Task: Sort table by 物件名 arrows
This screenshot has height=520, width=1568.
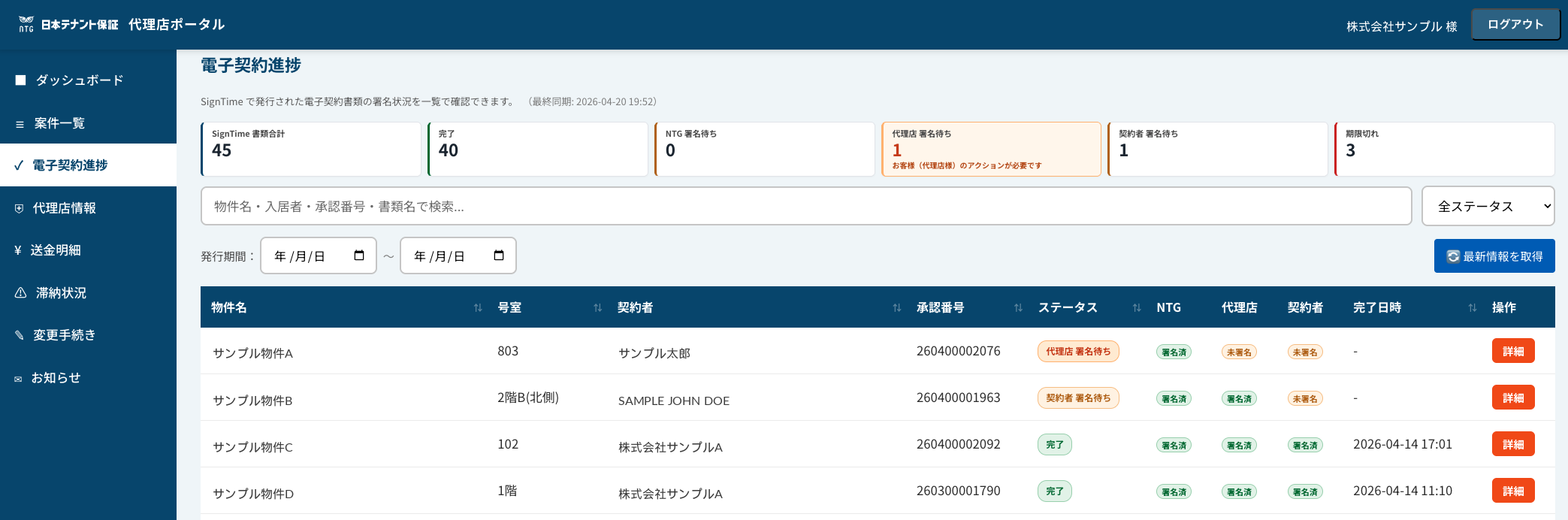Action: click(478, 307)
